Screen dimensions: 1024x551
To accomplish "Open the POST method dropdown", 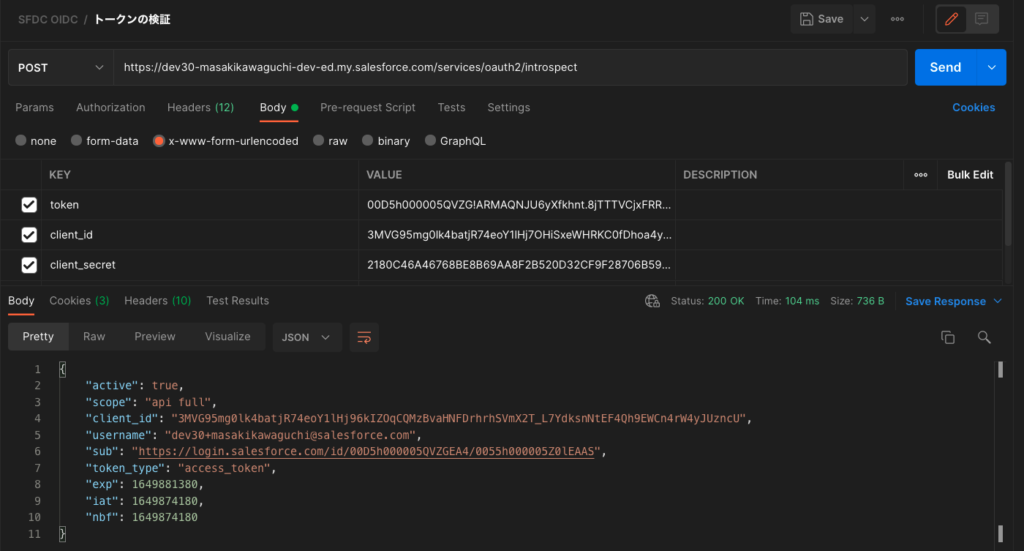I will pyautogui.click(x=60, y=68).
